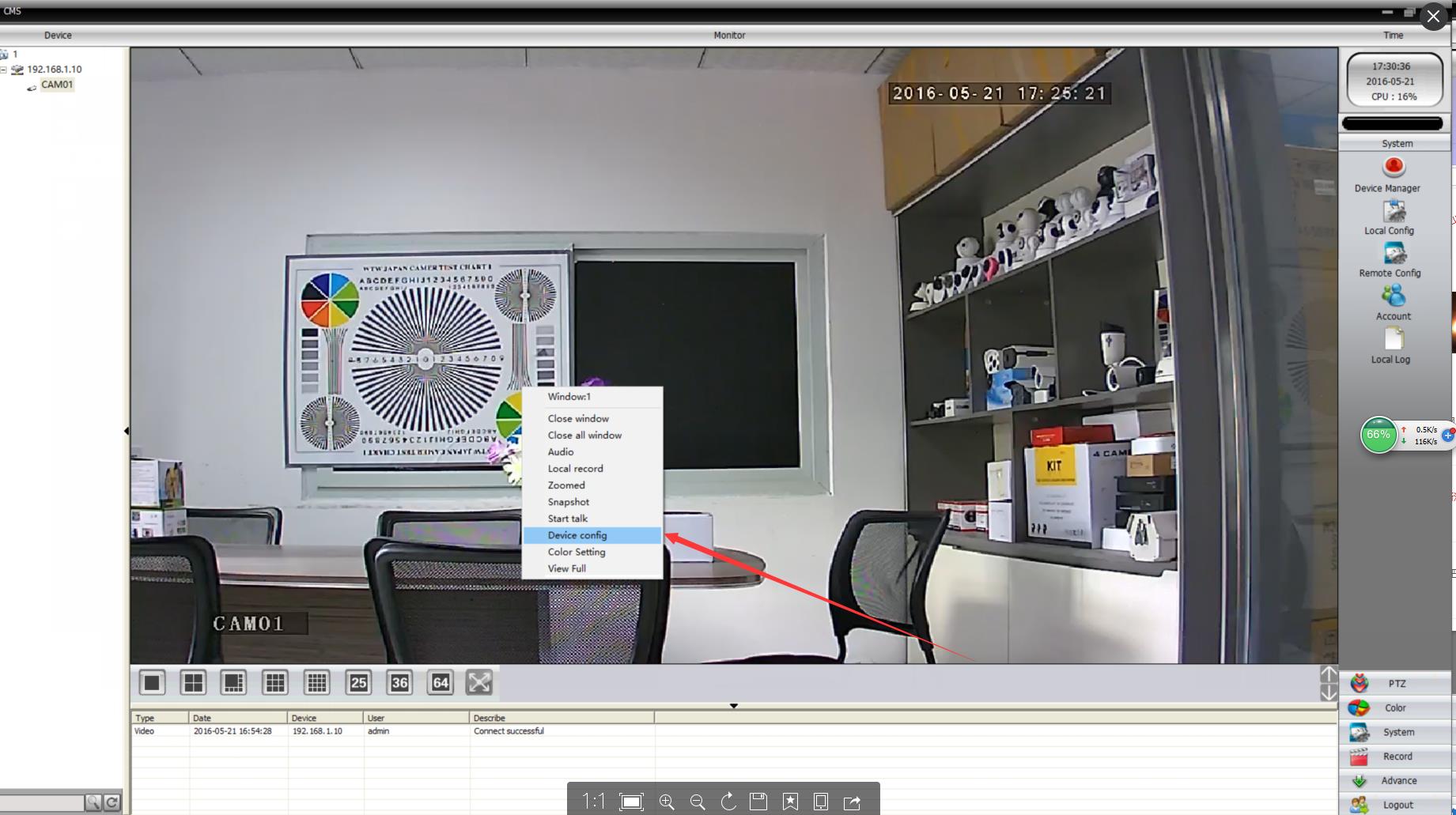Choose Device config in the context menu
1456x815 pixels.
[577, 535]
